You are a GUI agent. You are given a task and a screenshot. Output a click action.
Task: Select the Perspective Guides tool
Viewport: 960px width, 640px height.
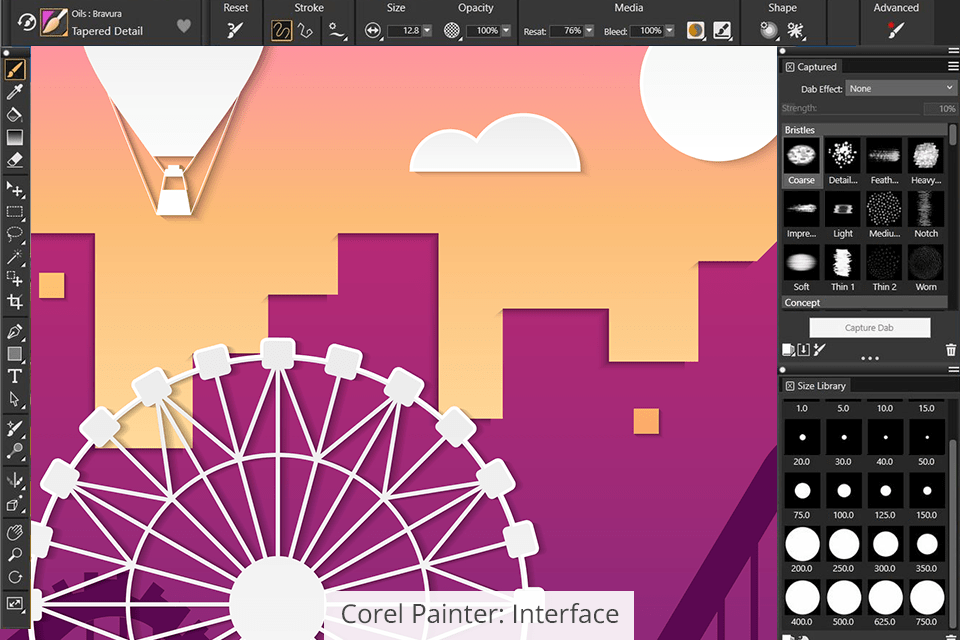click(15, 504)
